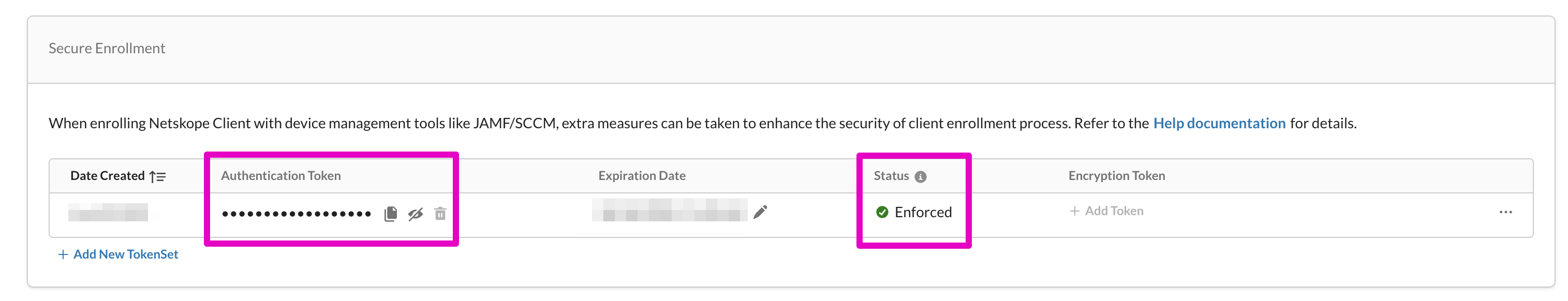Click the green Enforced check icon
Image resolution: width=1568 pixels, height=301 pixels.
pos(882,212)
